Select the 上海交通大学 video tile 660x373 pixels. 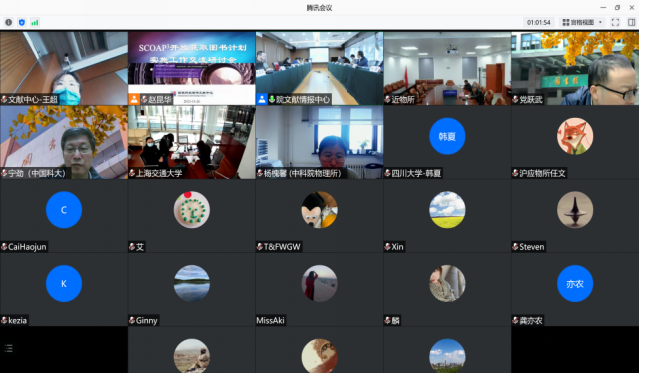[x=192, y=142]
